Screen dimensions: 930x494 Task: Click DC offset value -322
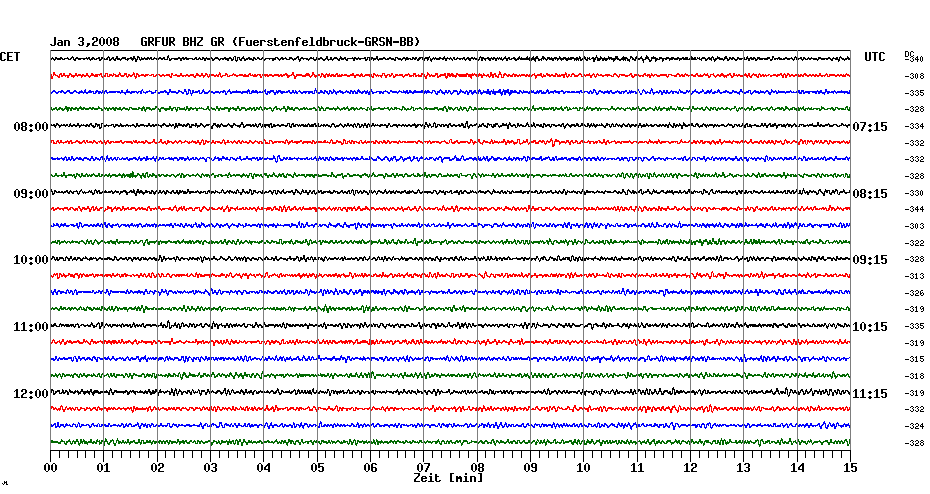(x=915, y=243)
